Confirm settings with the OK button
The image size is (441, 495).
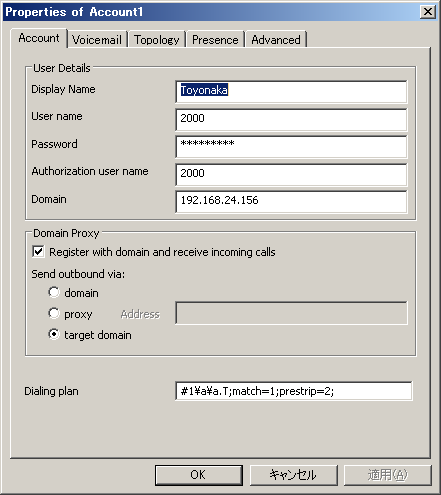click(x=199, y=475)
